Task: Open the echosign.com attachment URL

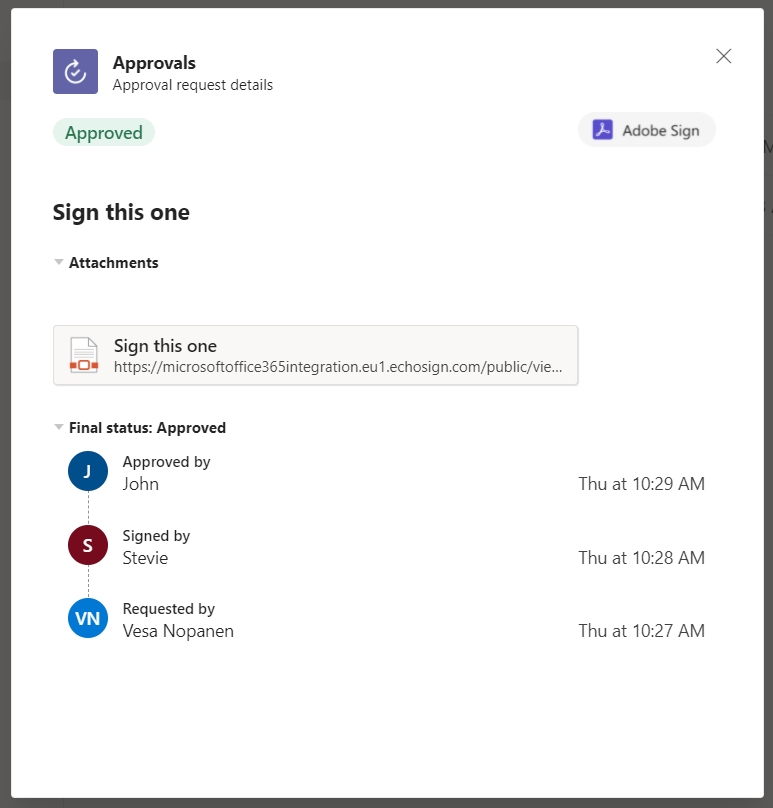Action: [338, 367]
